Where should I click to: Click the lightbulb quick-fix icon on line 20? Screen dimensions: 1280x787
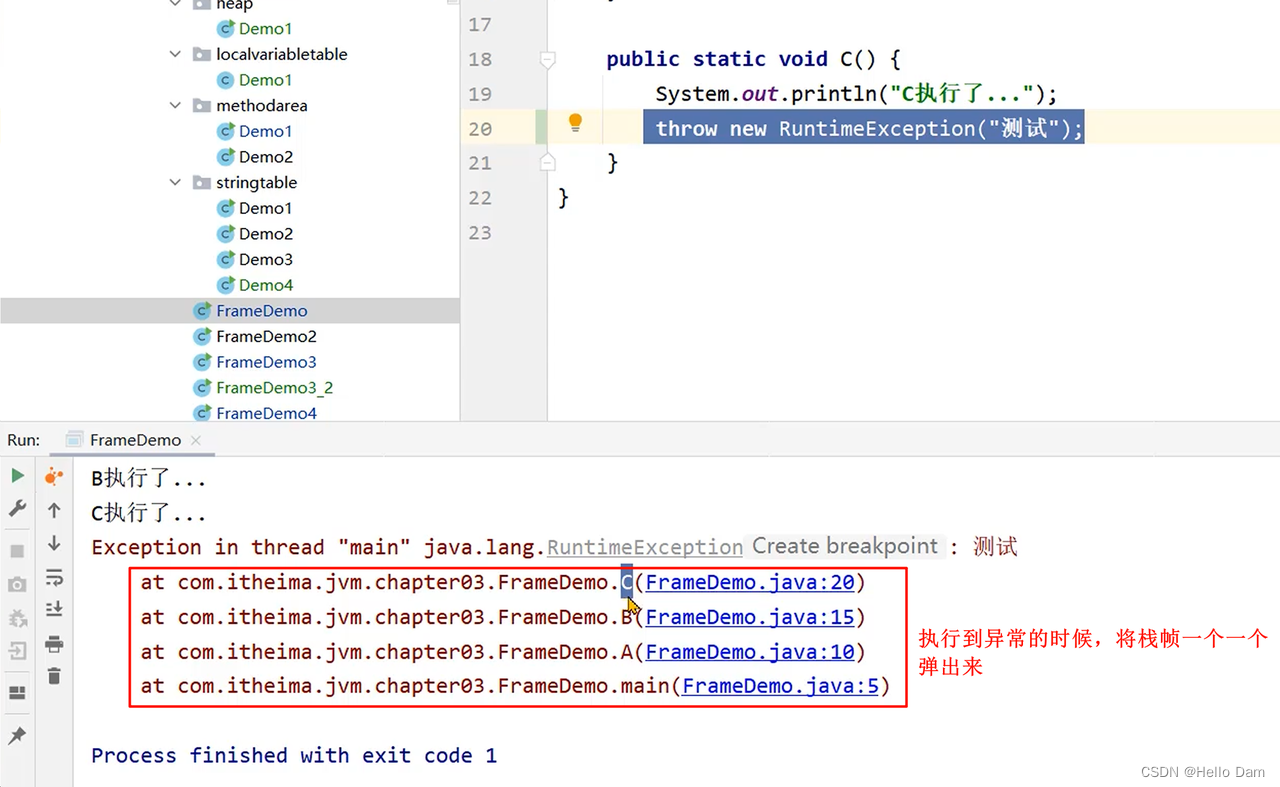(575, 123)
